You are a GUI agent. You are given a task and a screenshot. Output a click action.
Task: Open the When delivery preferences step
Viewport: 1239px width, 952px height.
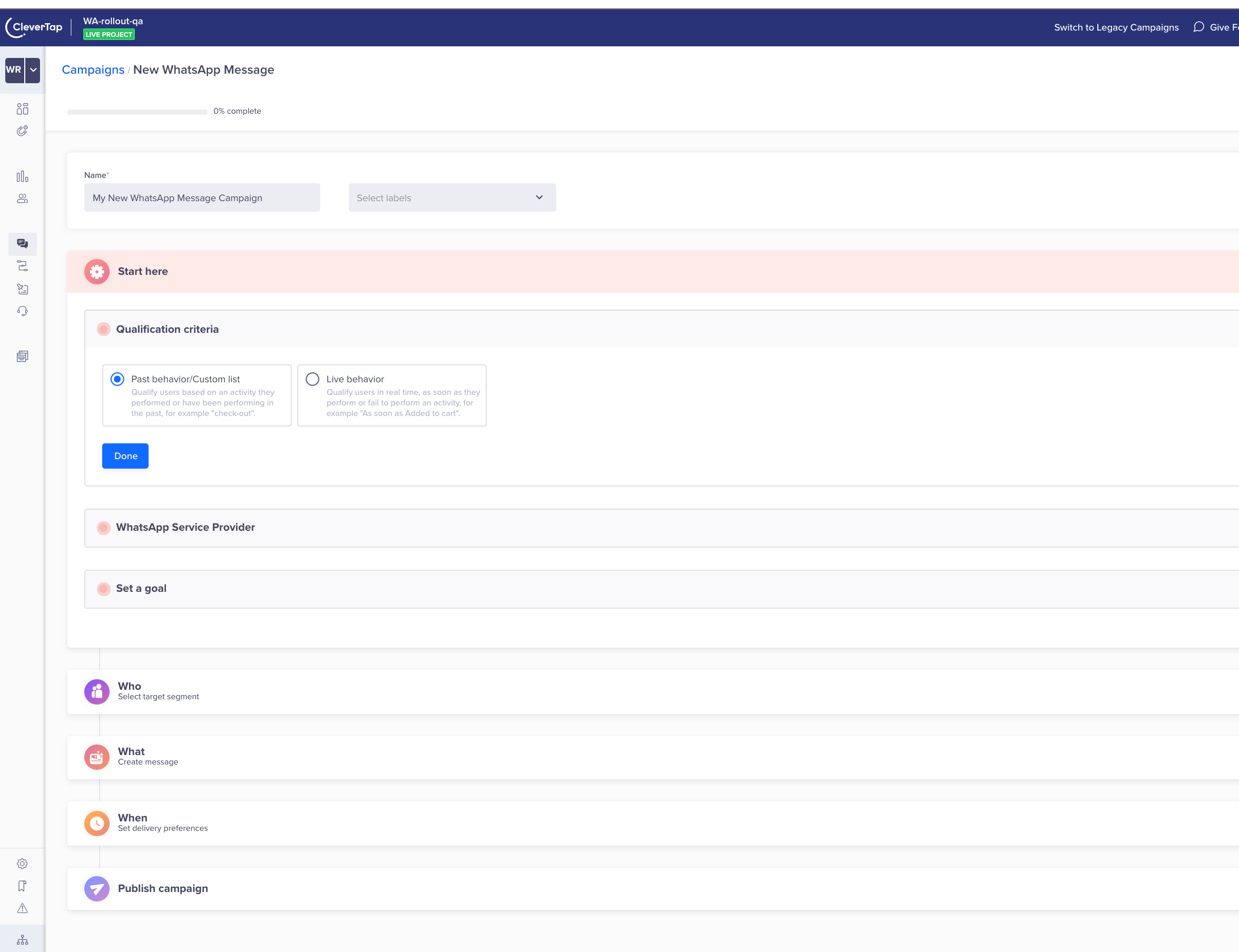(x=162, y=823)
